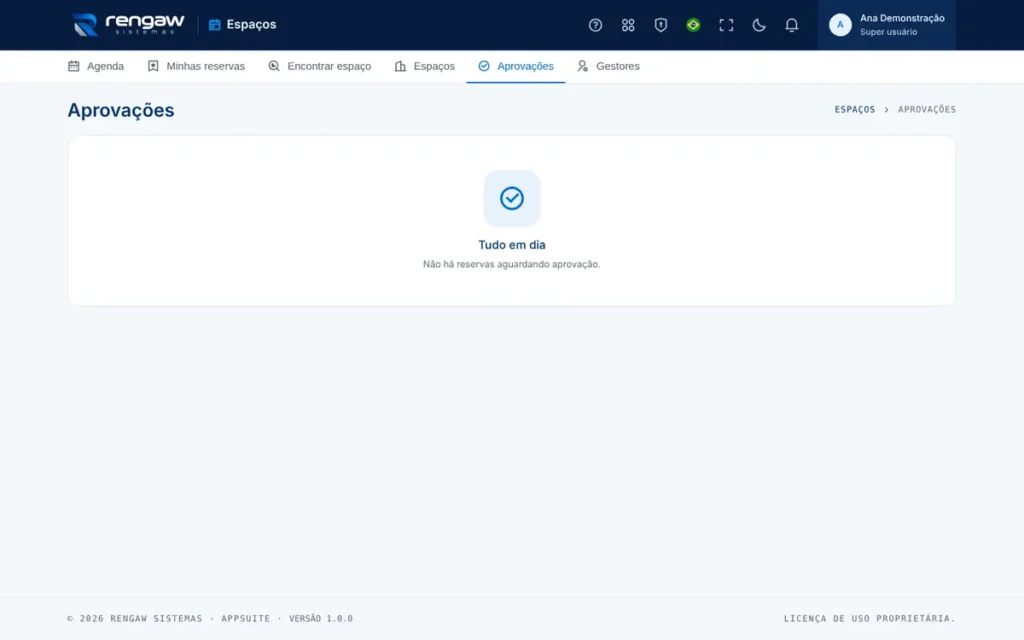Click the check circle empty-state icon
Viewport: 1024px width, 640px height.
tap(511, 198)
